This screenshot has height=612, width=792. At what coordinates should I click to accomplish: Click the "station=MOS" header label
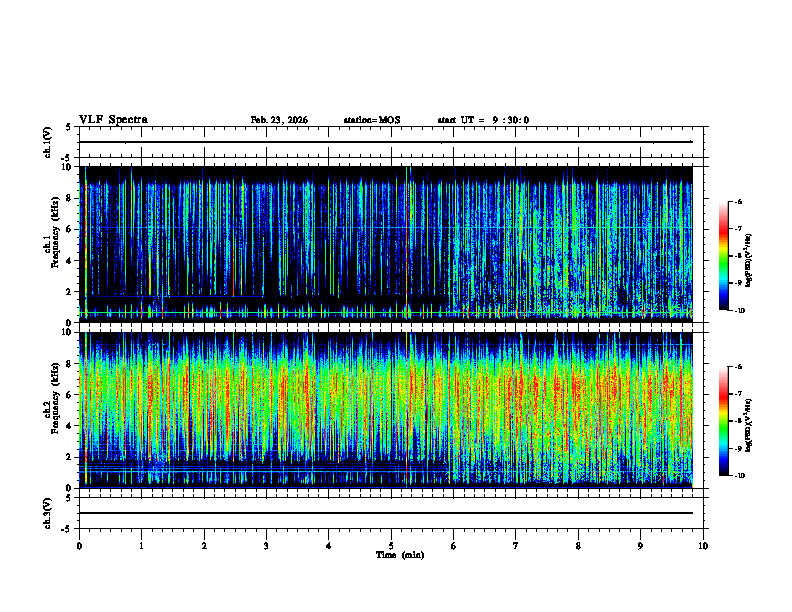coord(372,120)
